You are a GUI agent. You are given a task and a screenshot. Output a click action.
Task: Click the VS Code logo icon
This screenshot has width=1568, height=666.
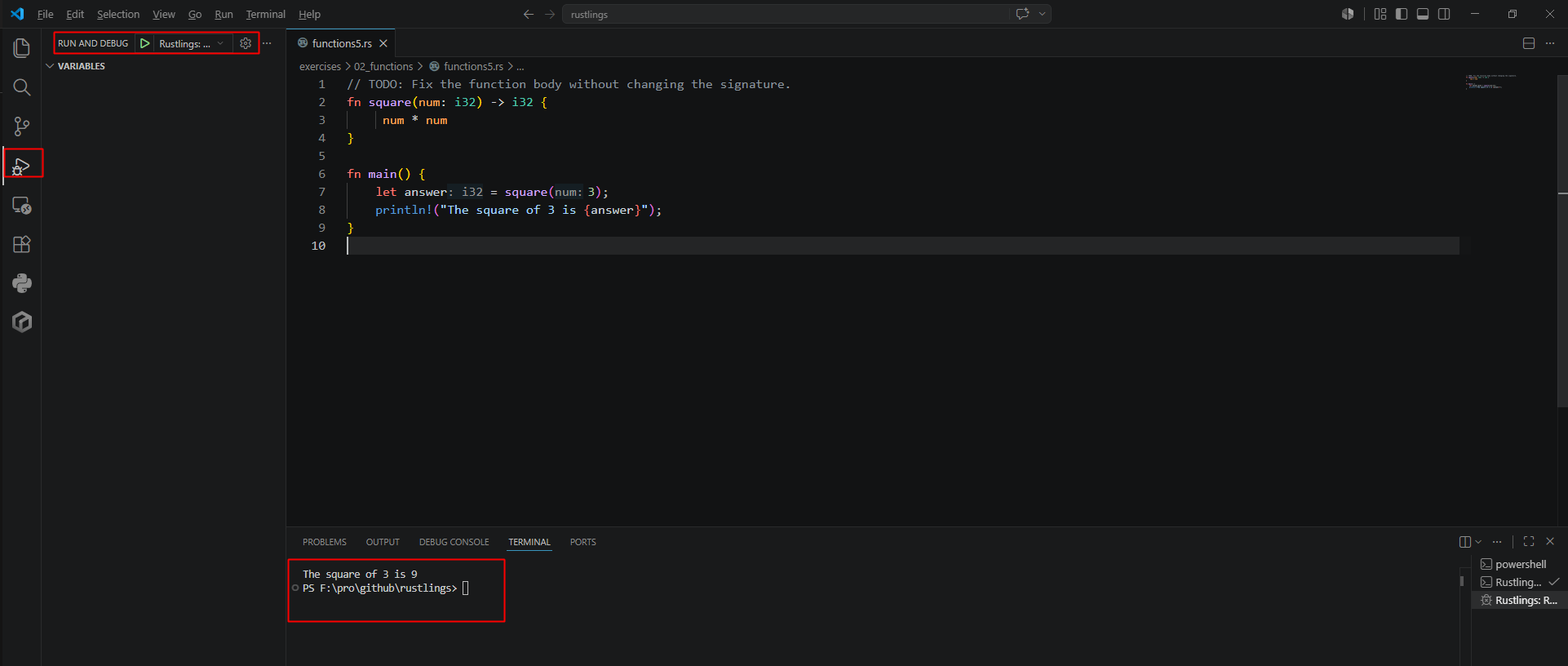click(x=17, y=14)
